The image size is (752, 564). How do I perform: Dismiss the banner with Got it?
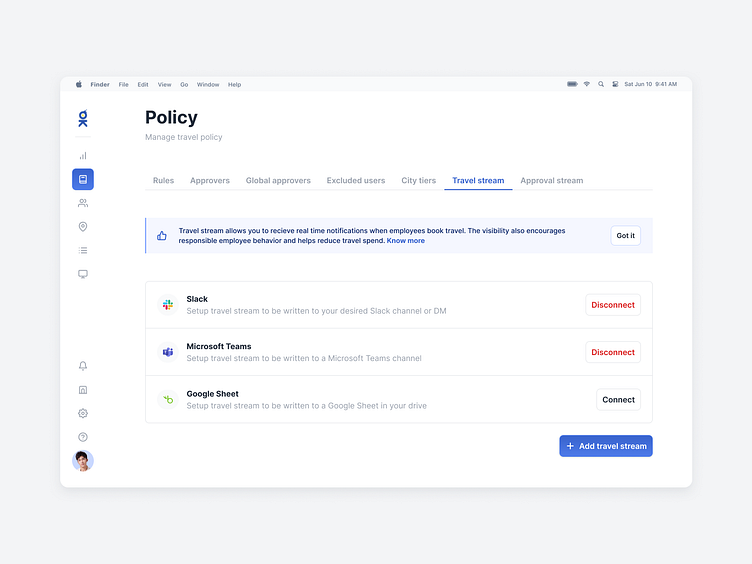626,236
